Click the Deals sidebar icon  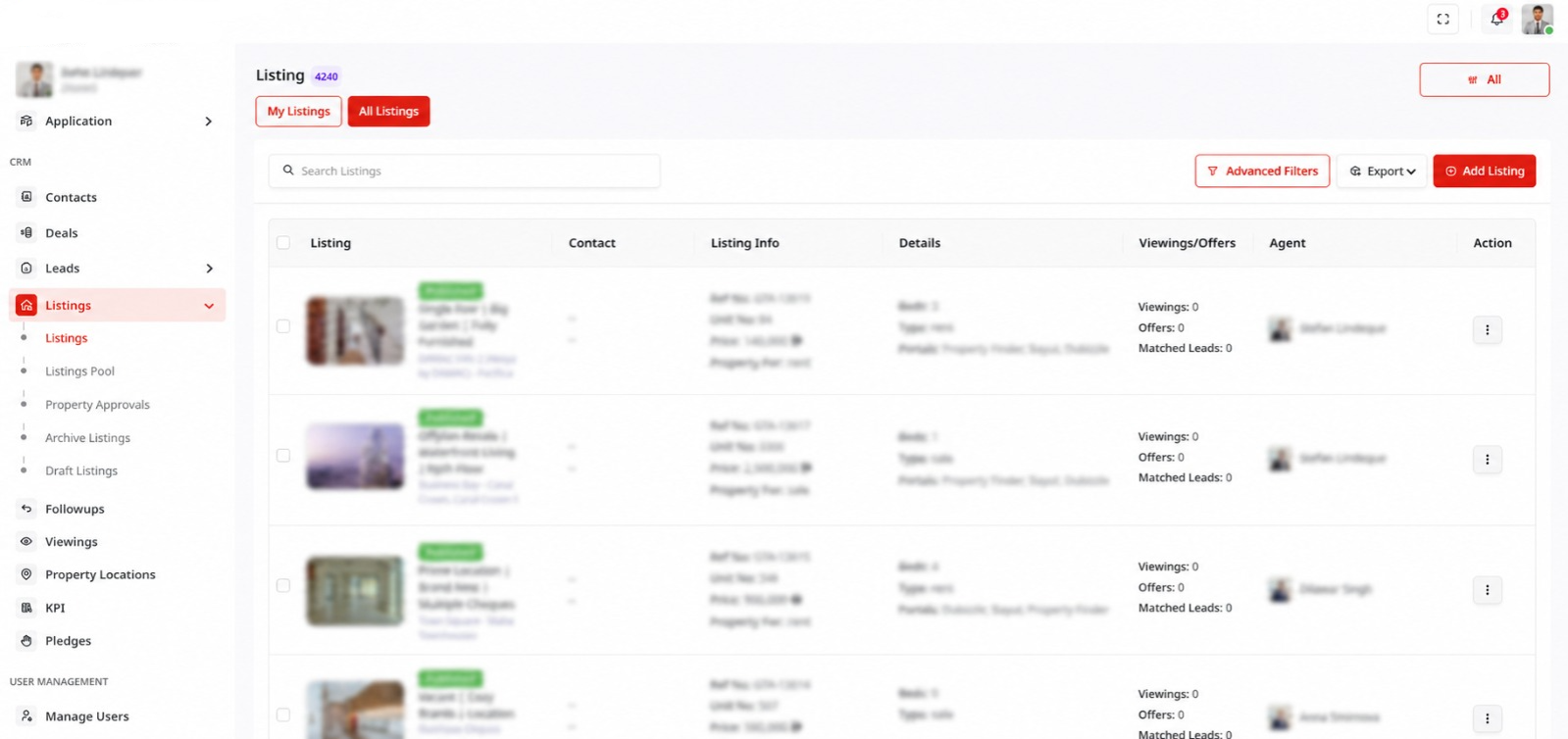pos(26,232)
